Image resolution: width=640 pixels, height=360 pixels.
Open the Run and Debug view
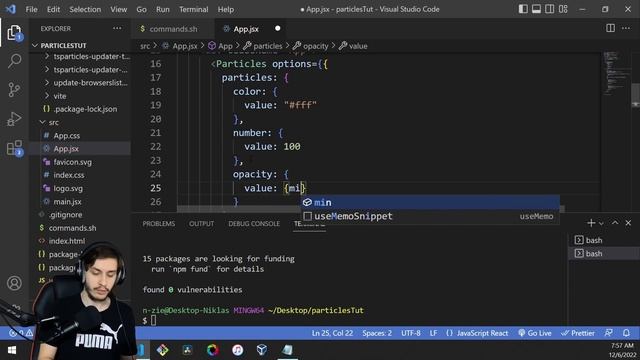[14, 119]
